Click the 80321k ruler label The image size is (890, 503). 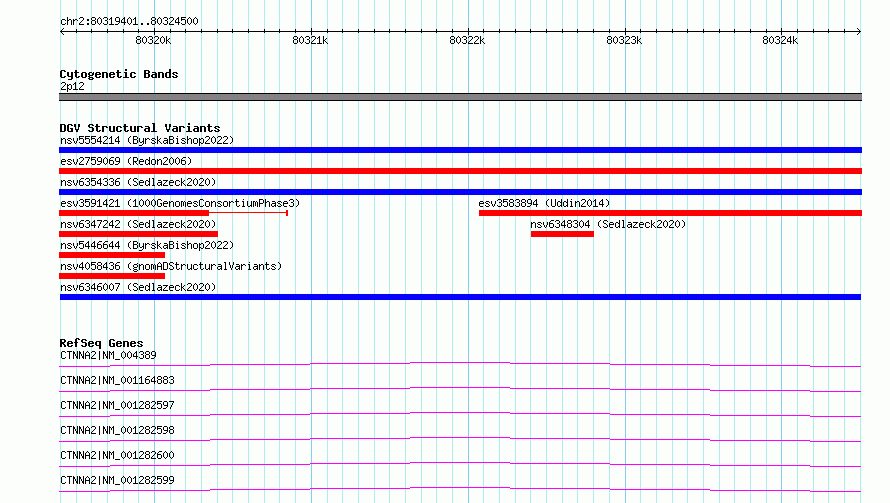(310, 40)
